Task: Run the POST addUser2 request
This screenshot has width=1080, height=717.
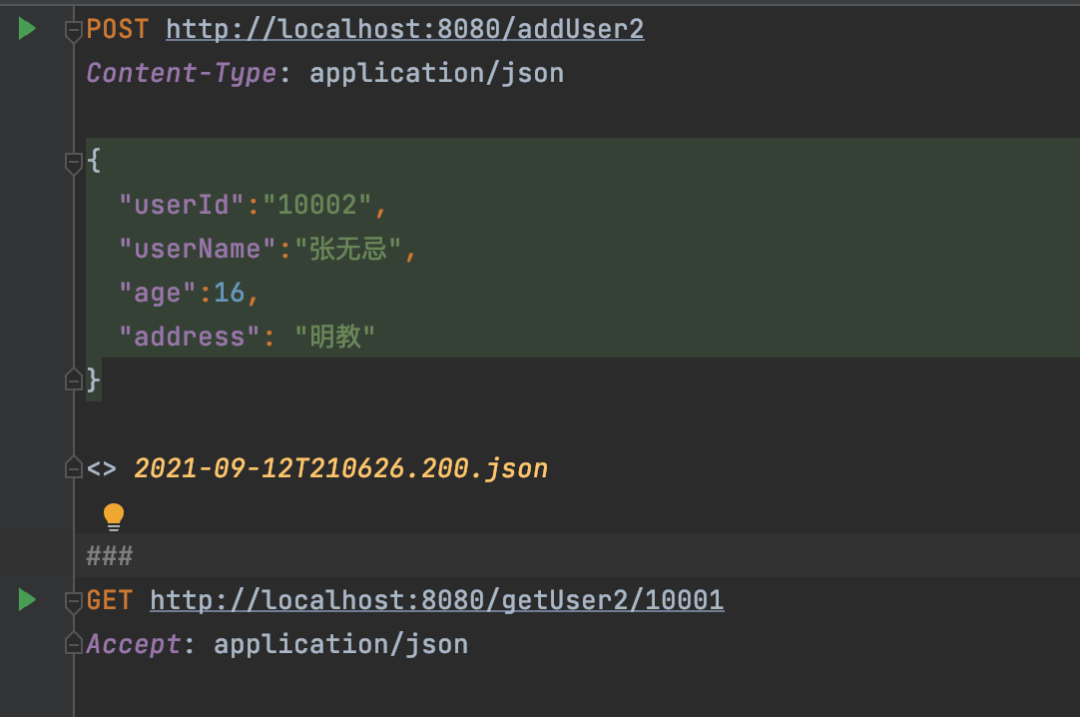Action: 27,29
